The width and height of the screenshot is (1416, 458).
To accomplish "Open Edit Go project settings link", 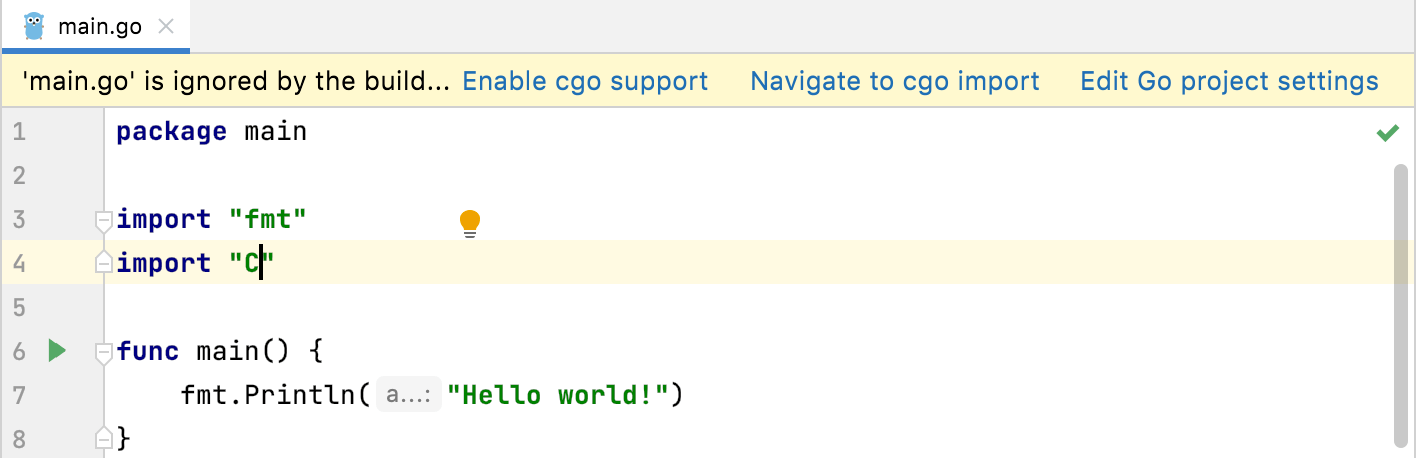I will [1229, 81].
